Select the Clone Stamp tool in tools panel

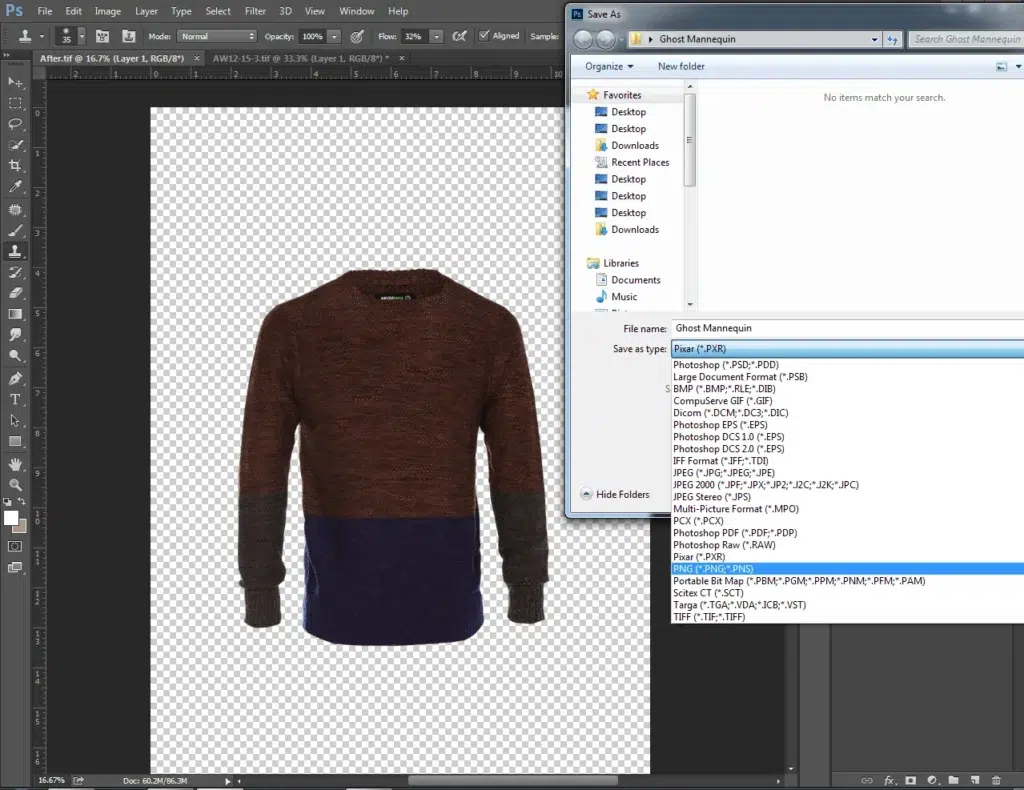click(15, 251)
